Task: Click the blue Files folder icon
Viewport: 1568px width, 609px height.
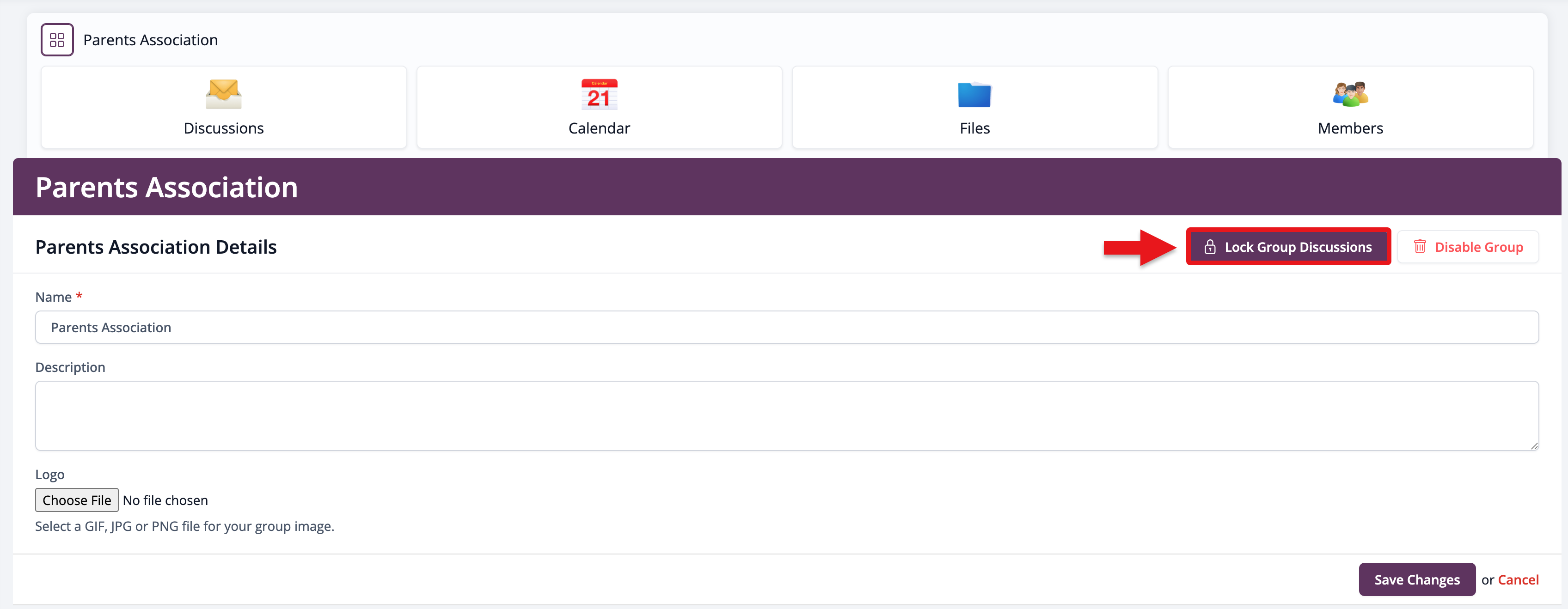Action: tap(974, 94)
